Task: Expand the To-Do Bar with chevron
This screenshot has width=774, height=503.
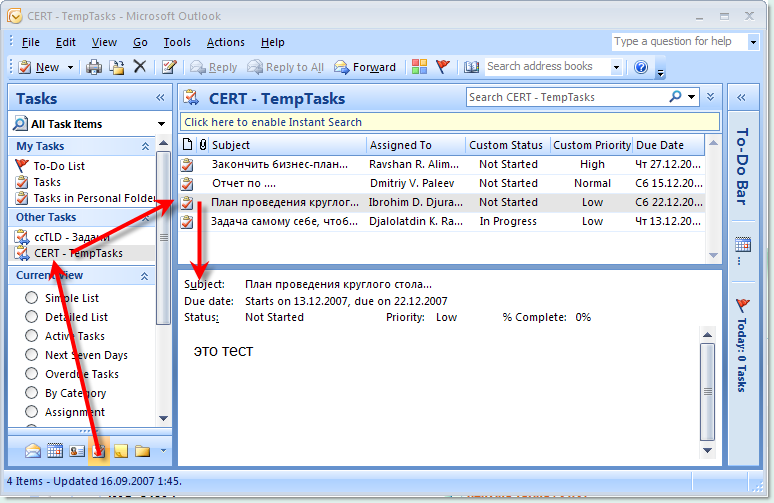Action: [x=741, y=97]
